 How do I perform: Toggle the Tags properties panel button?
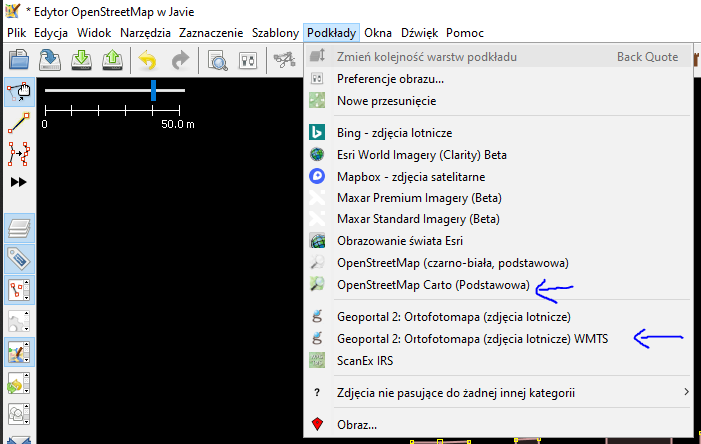tap(19, 259)
